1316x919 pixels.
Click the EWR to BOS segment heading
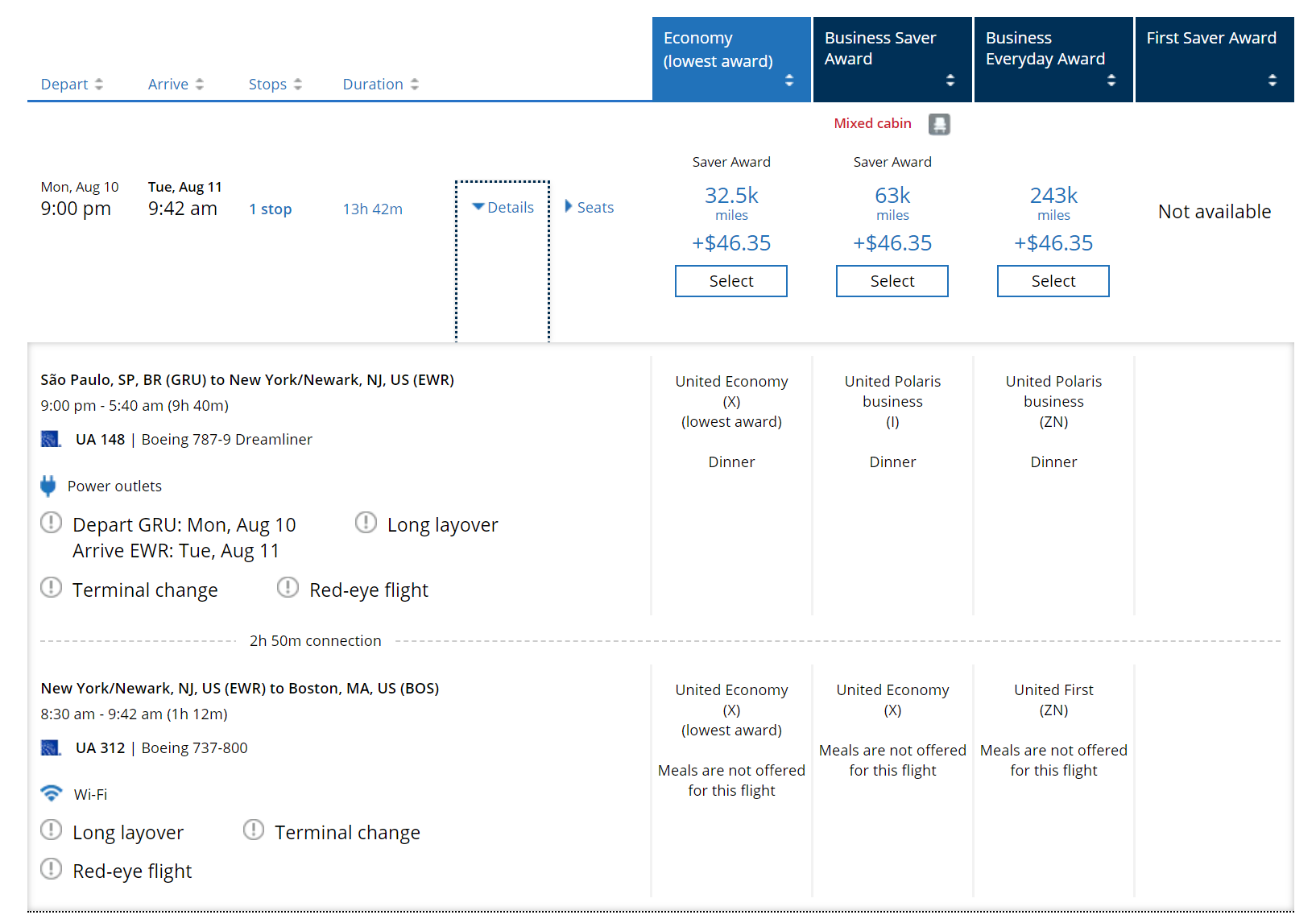point(240,688)
